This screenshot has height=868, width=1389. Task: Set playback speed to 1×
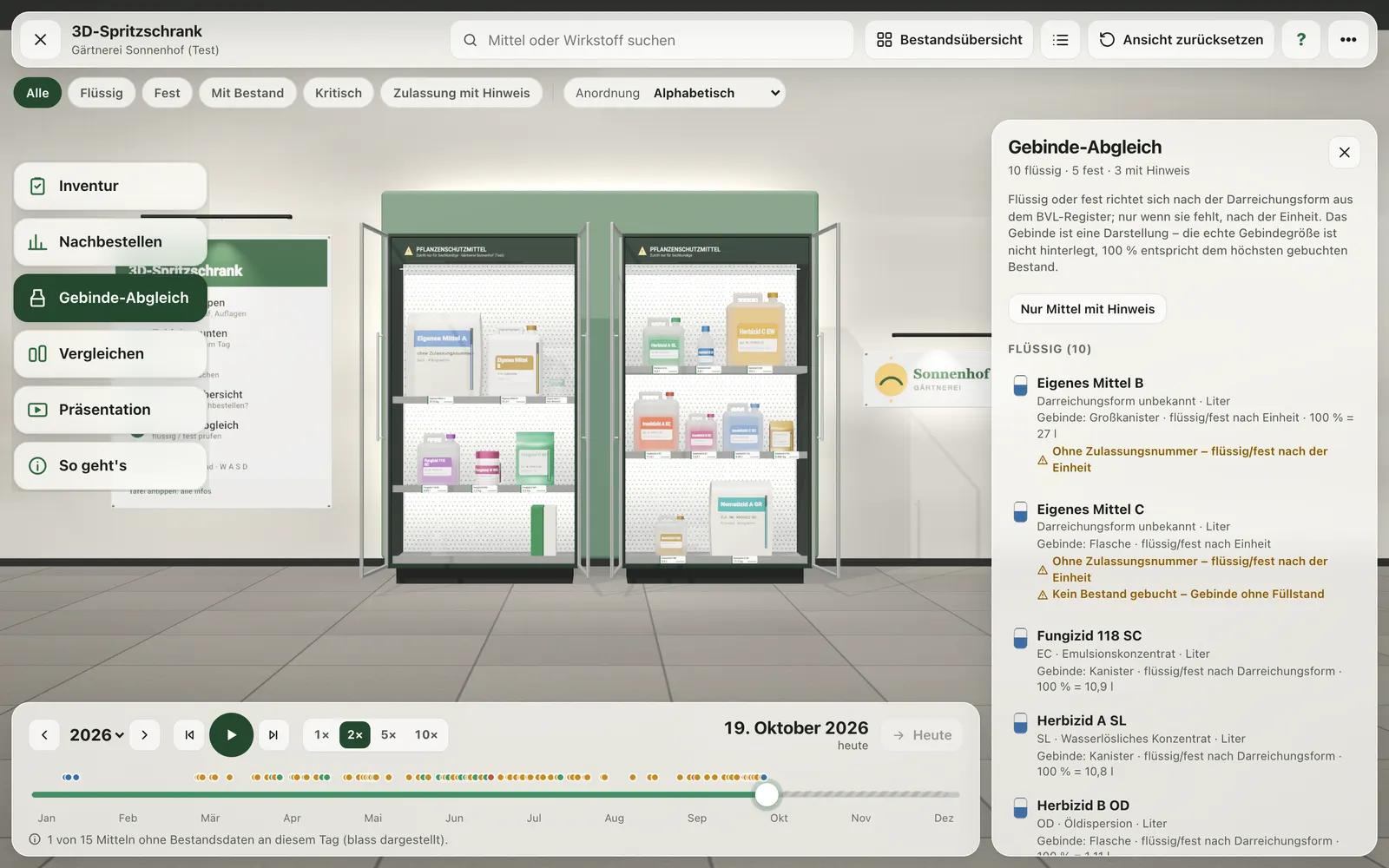pyautogui.click(x=321, y=735)
